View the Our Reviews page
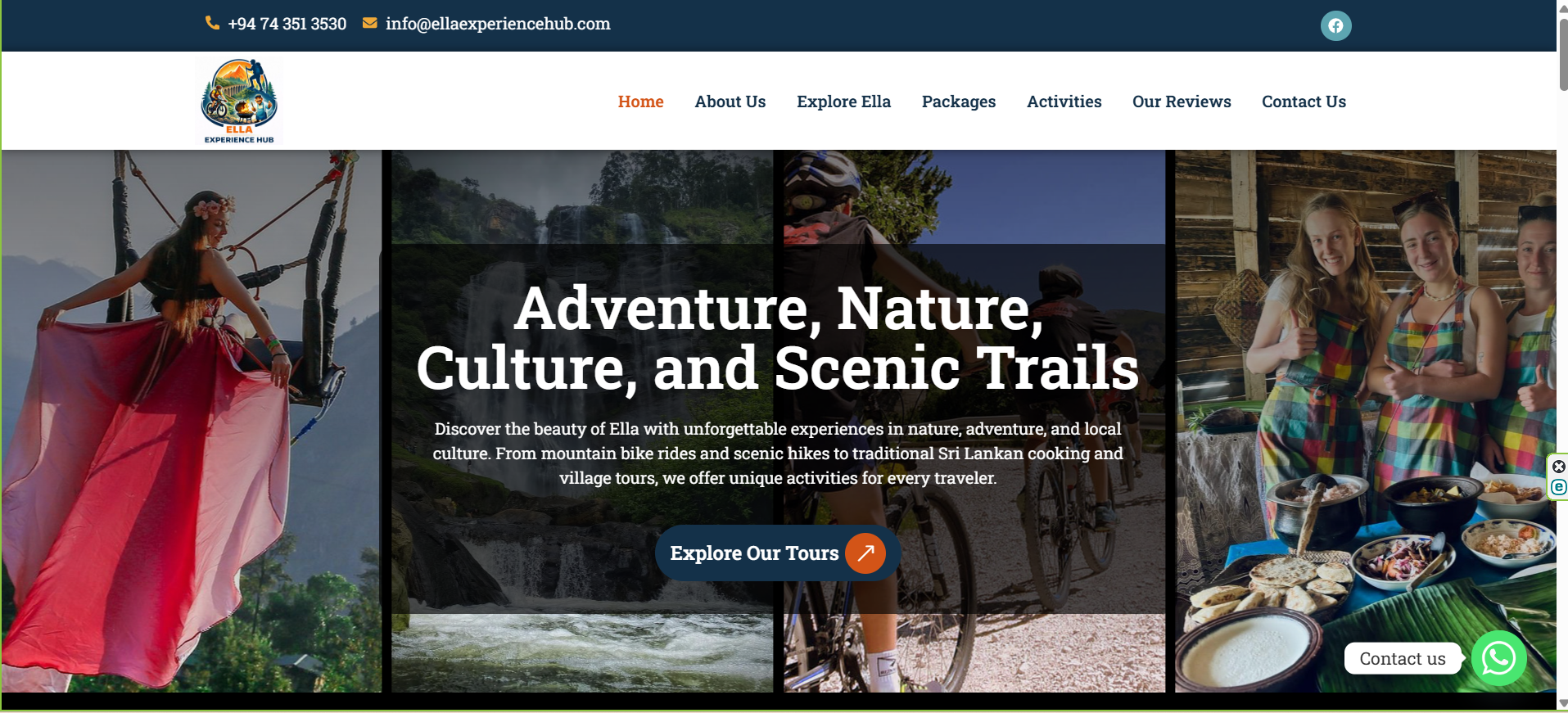Viewport: 1568px width, 713px height. (1182, 102)
